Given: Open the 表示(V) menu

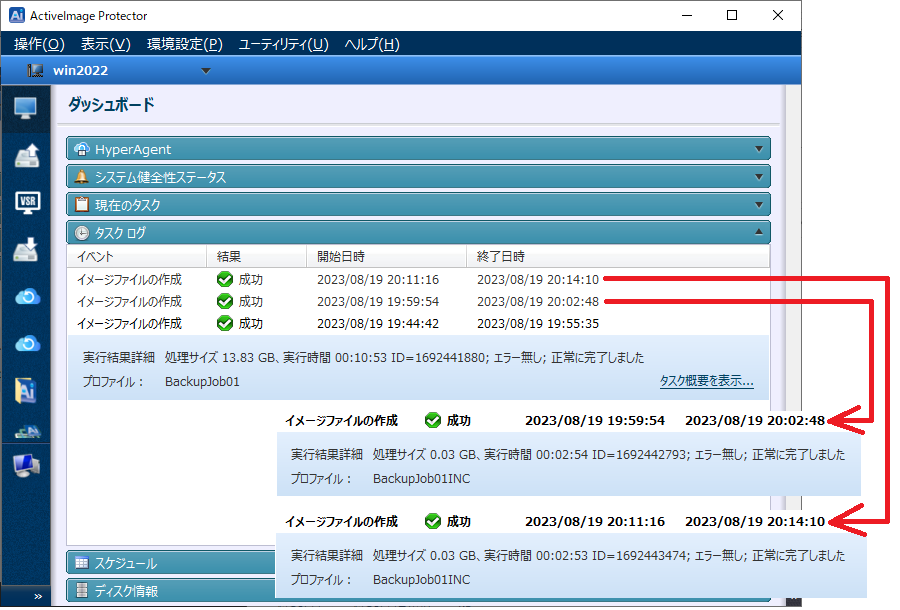Looking at the screenshot, I should tap(106, 44).
